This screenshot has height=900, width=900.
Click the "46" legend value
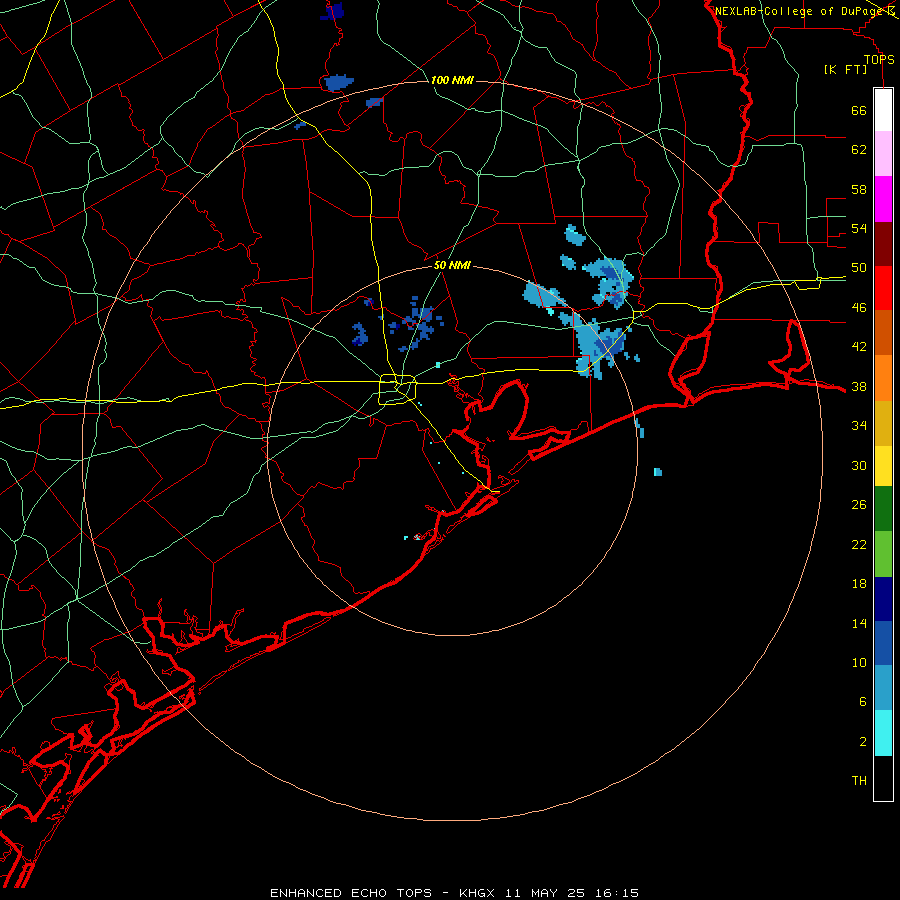pyautogui.click(x=859, y=308)
